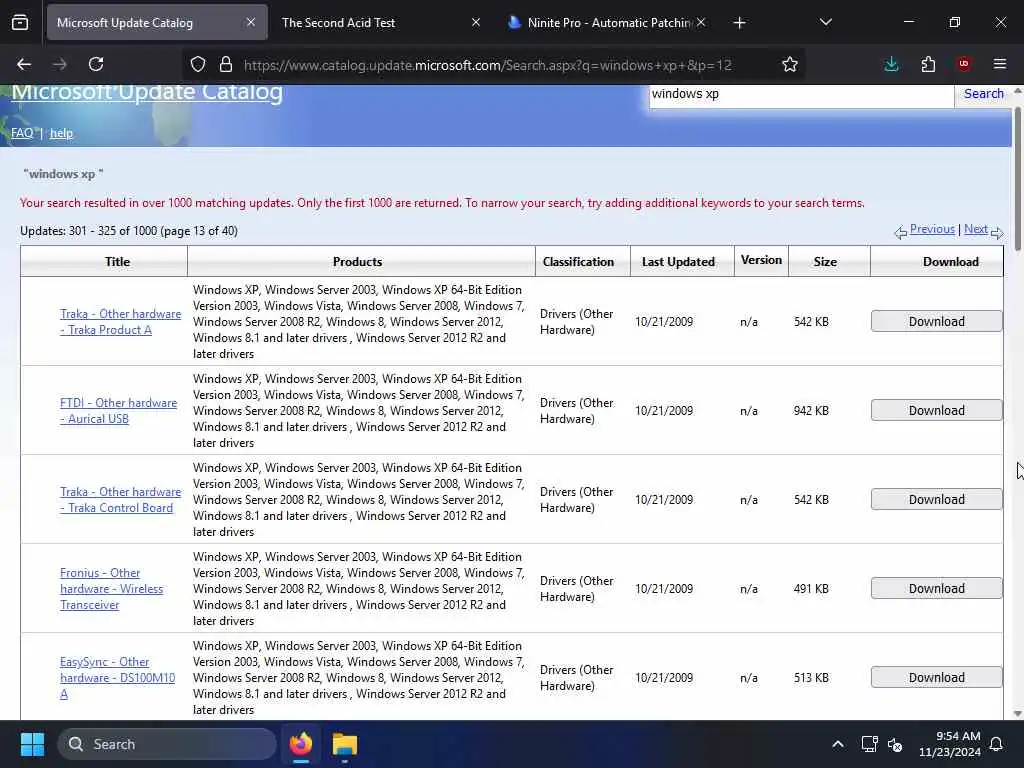This screenshot has width=1024, height=768.
Task: Open File Explorer from the taskbar
Action: [345, 744]
